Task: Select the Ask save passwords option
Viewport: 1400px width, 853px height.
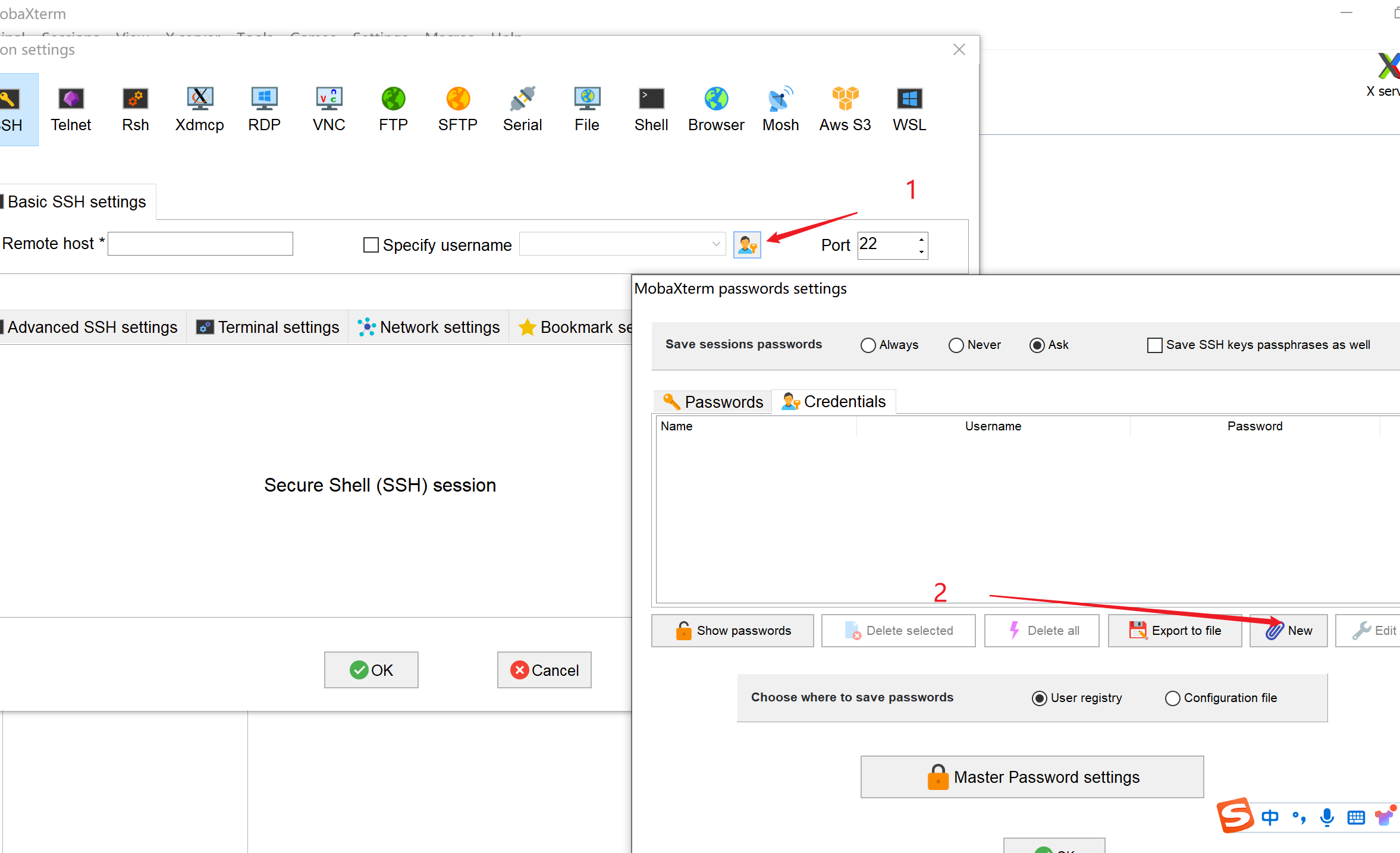Action: click(x=1037, y=345)
